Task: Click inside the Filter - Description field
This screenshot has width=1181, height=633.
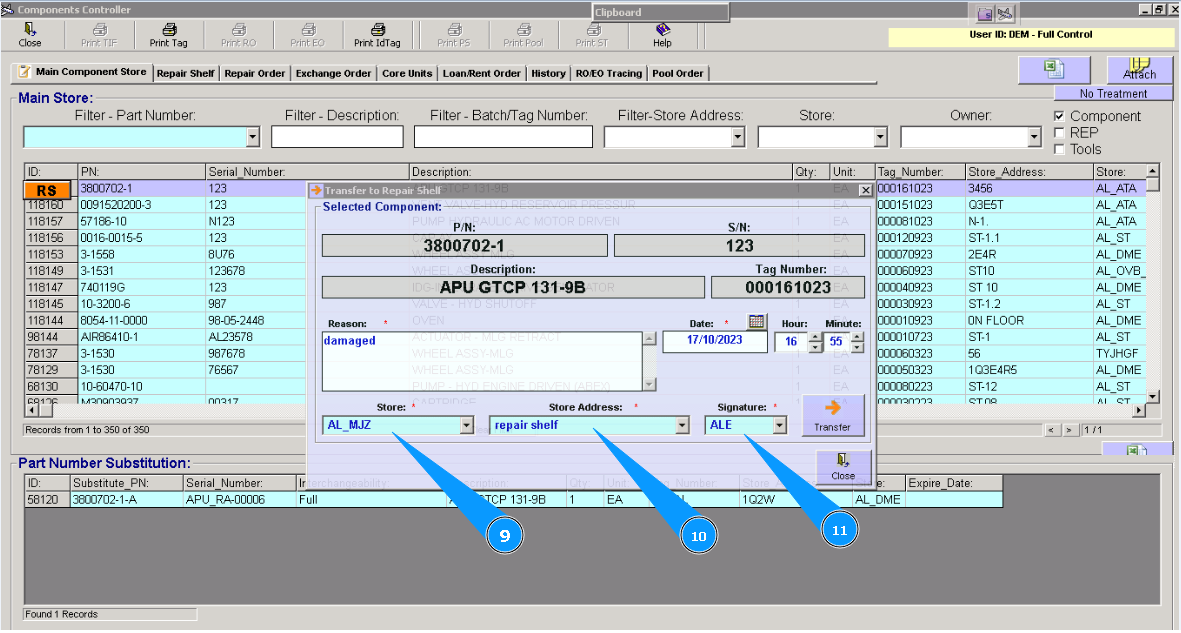Action: (337, 136)
